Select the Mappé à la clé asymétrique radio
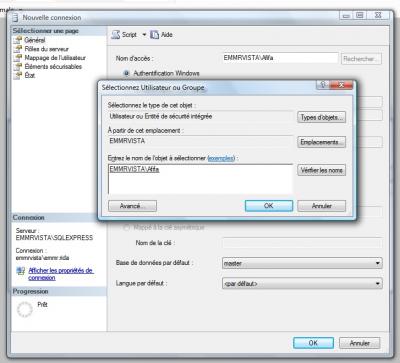Screen dimensions: 400x363 [126, 228]
